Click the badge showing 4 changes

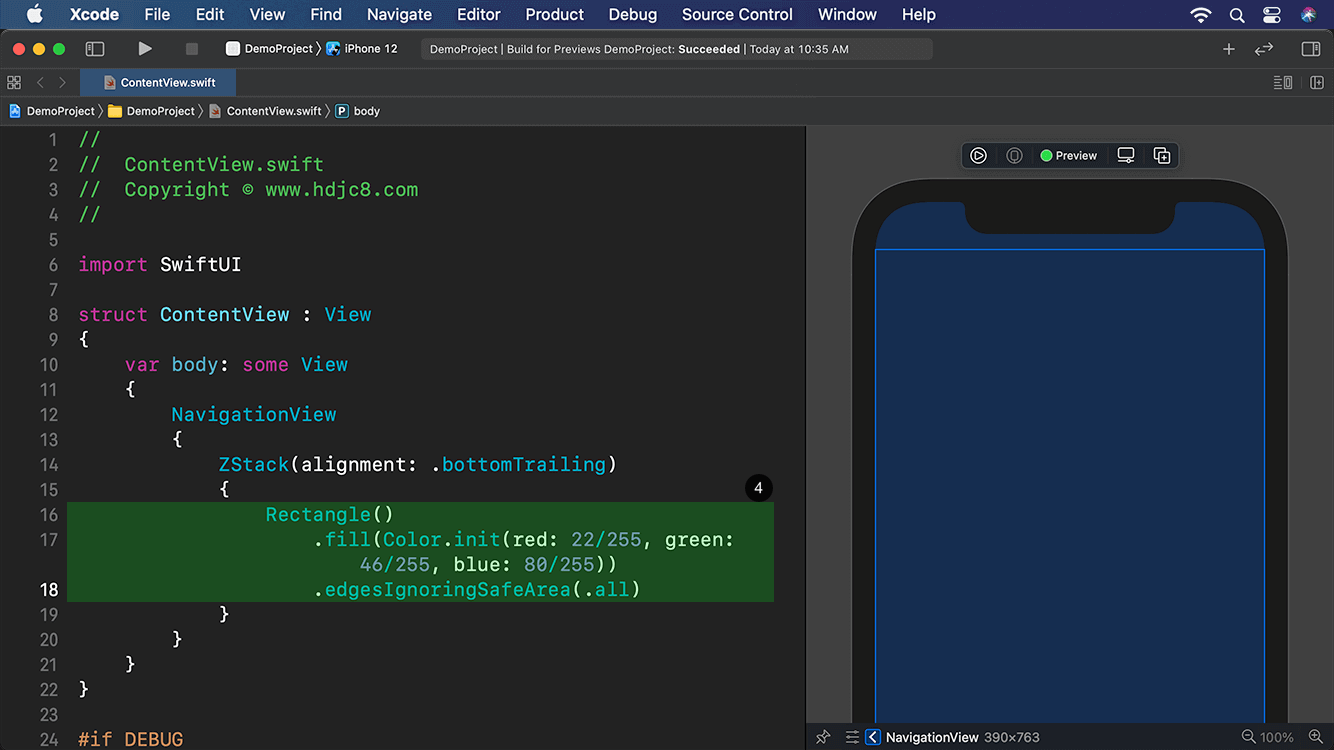point(758,488)
